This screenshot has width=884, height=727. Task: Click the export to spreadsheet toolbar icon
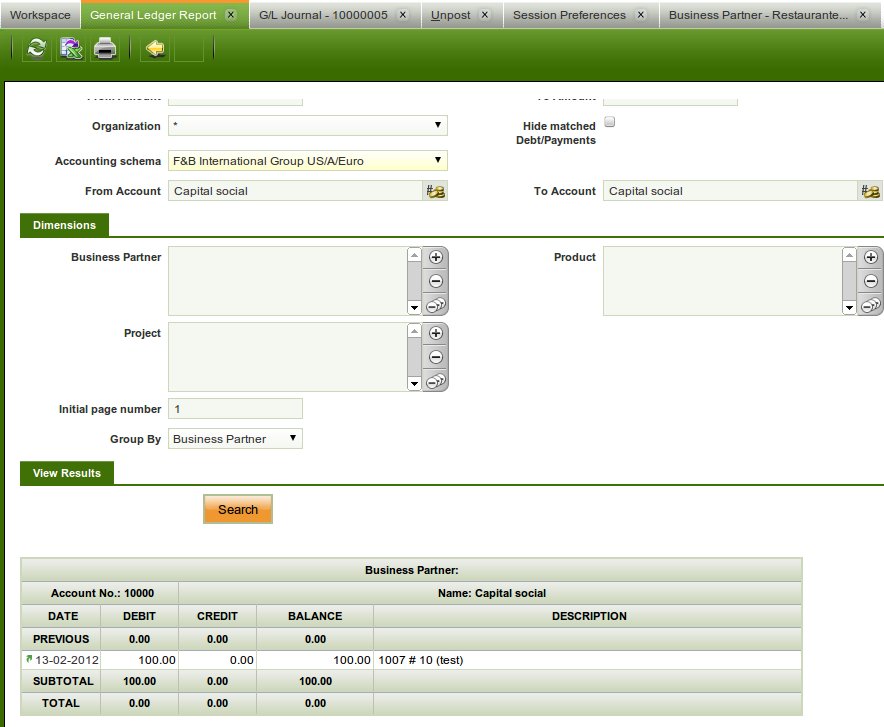(x=71, y=48)
